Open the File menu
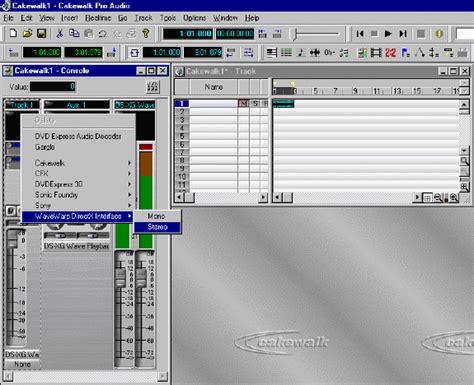 [x=9, y=18]
